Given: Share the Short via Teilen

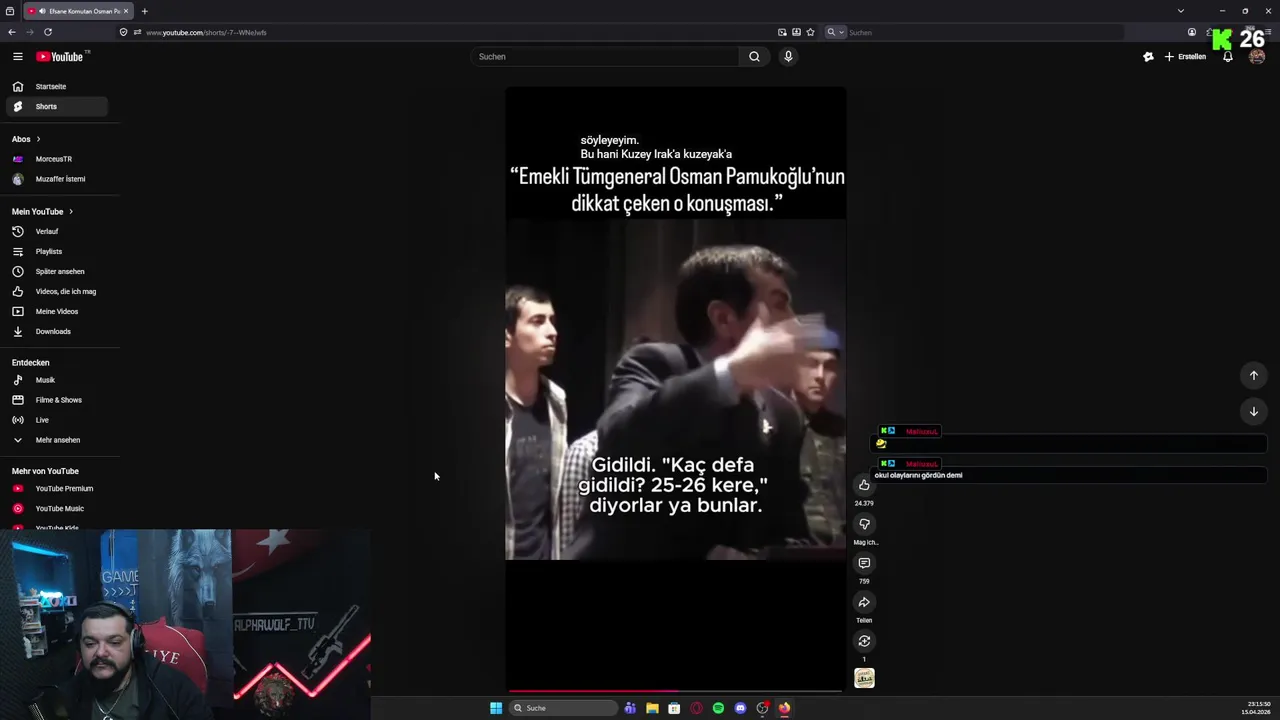Looking at the screenshot, I should pos(864,602).
